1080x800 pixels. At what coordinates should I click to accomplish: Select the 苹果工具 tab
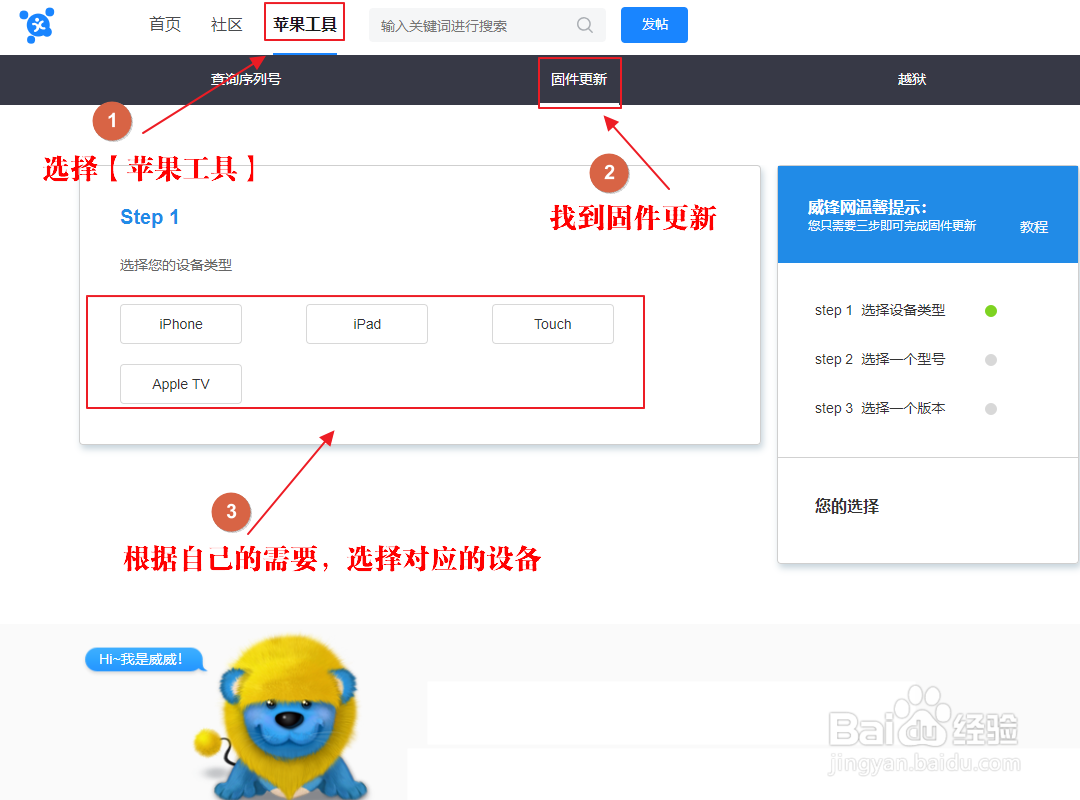(304, 25)
